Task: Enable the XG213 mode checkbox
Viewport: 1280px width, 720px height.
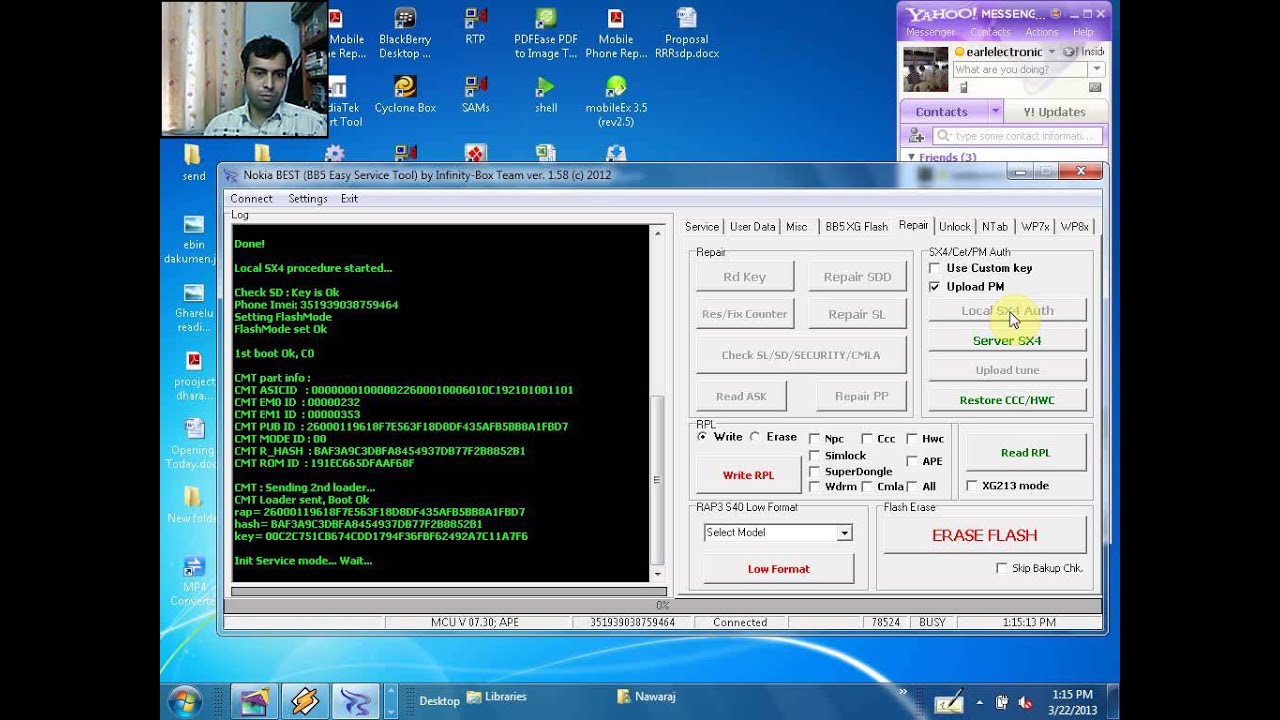Action: pyautogui.click(x=972, y=486)
